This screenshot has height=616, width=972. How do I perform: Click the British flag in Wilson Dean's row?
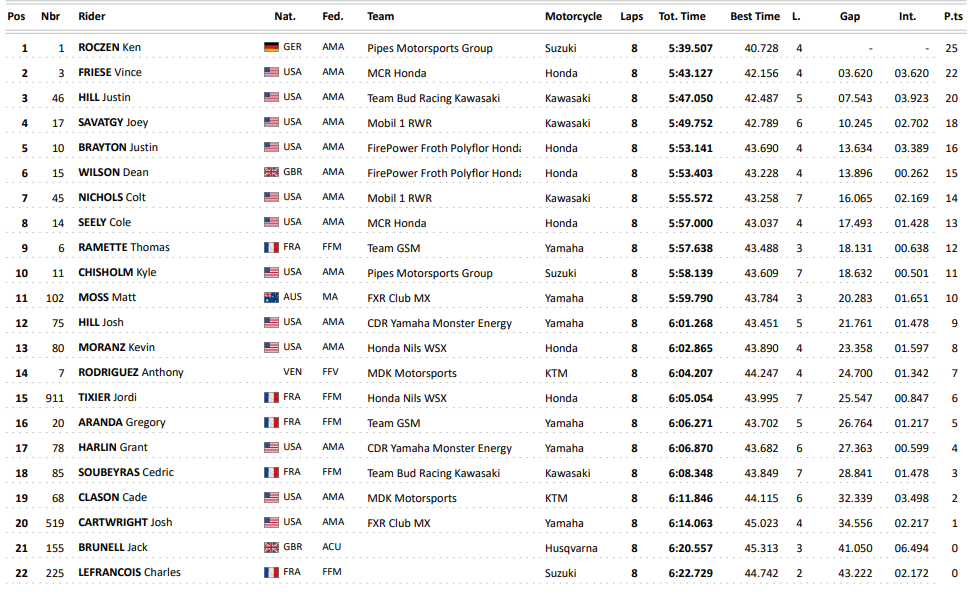pyautogui.click(x=271, y=172)
